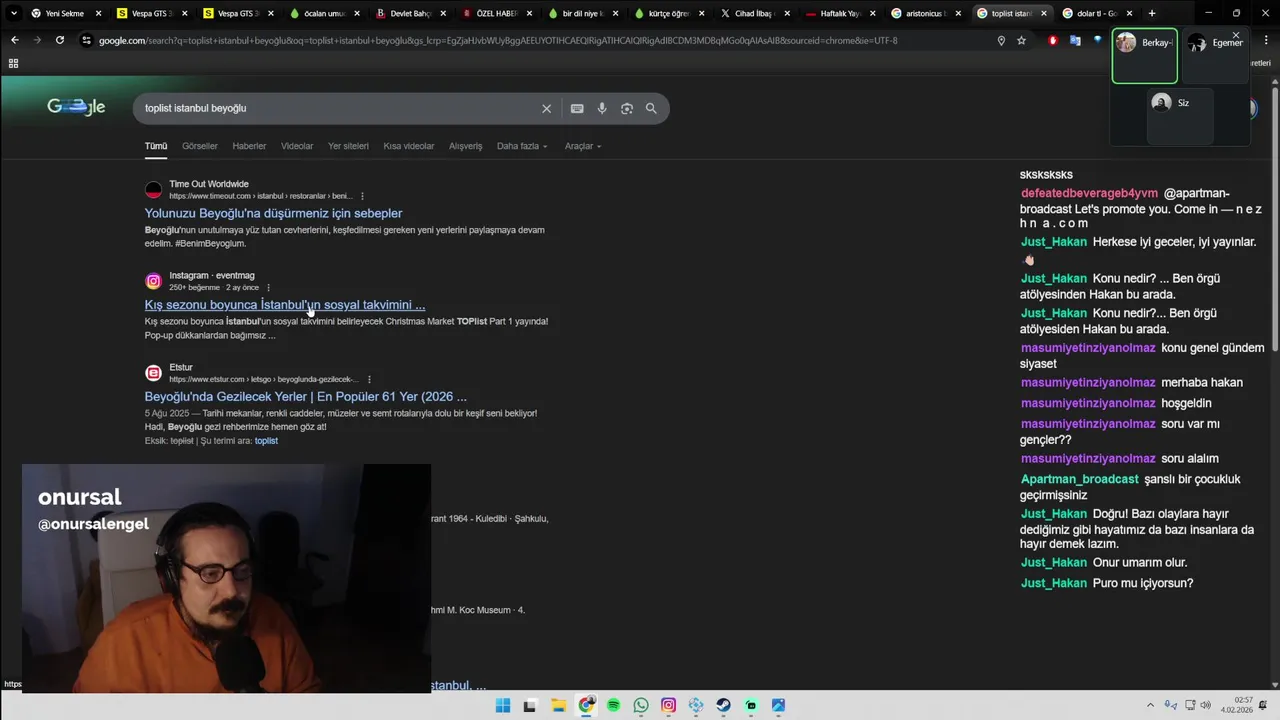Switch to Chrome in the taskbar
Viewport: 1280px width, 720px height.
(586, 705)
